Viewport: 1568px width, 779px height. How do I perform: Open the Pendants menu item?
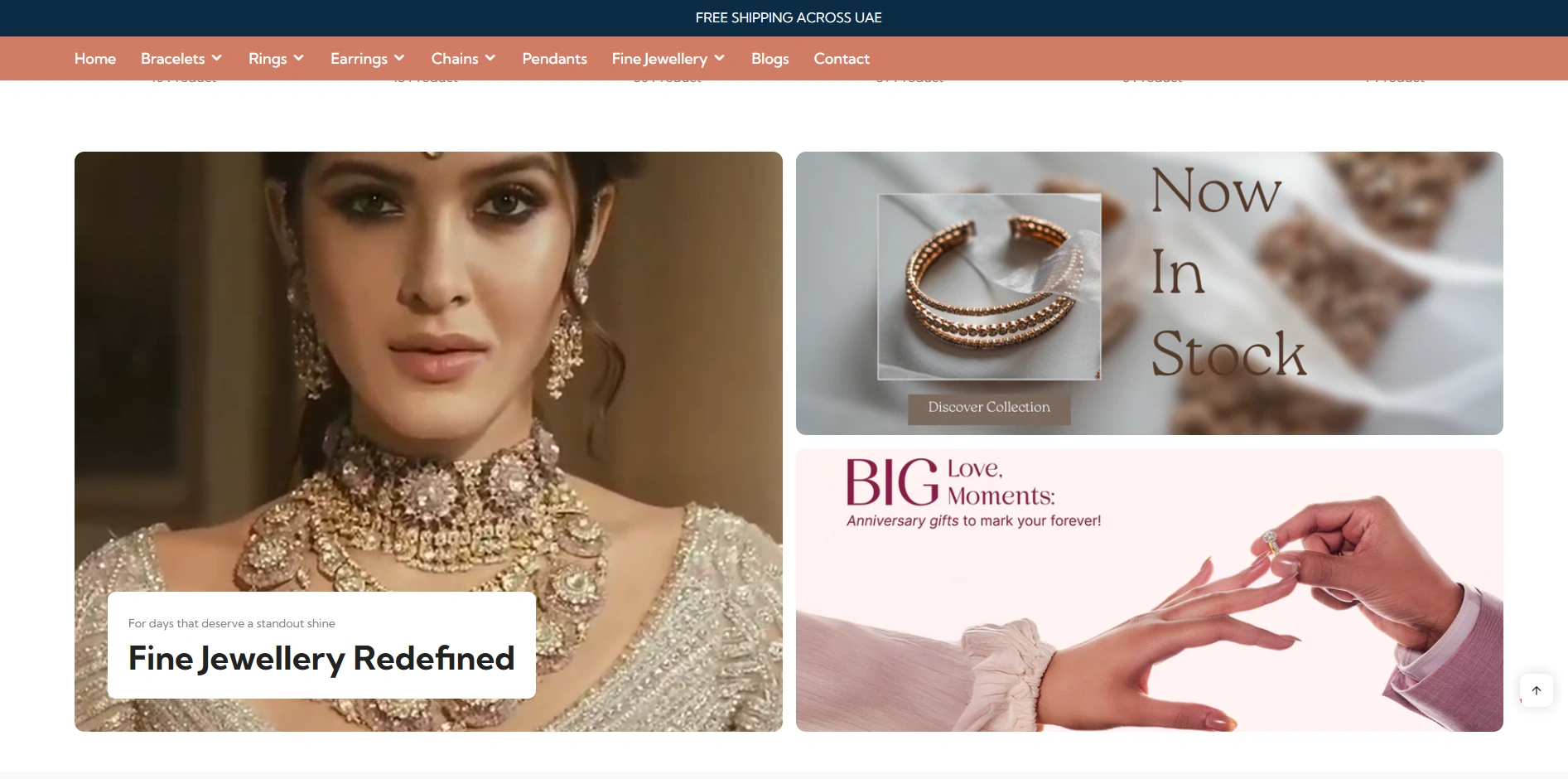pyautogui.click(x=554, y=59)
